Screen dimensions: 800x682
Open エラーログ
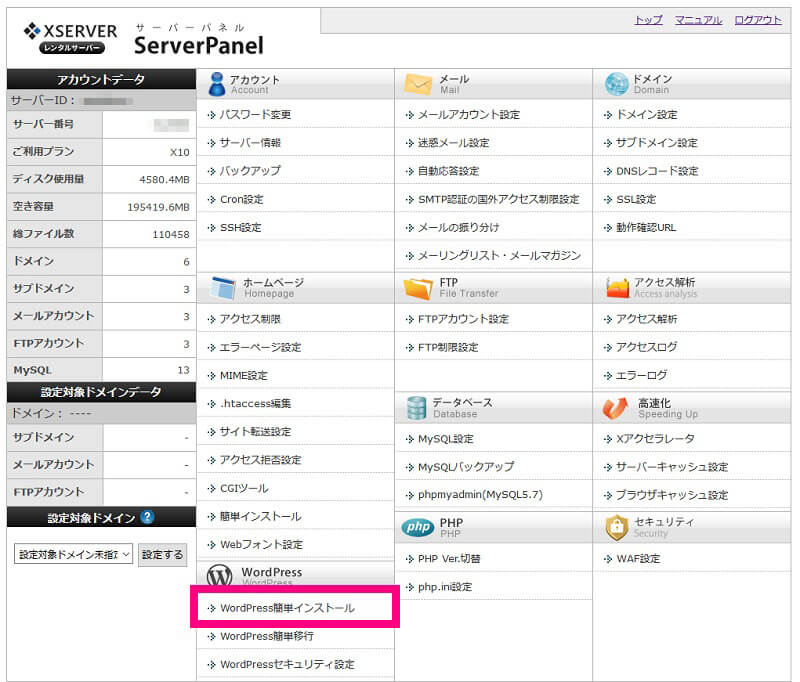[x=642, y=376]
